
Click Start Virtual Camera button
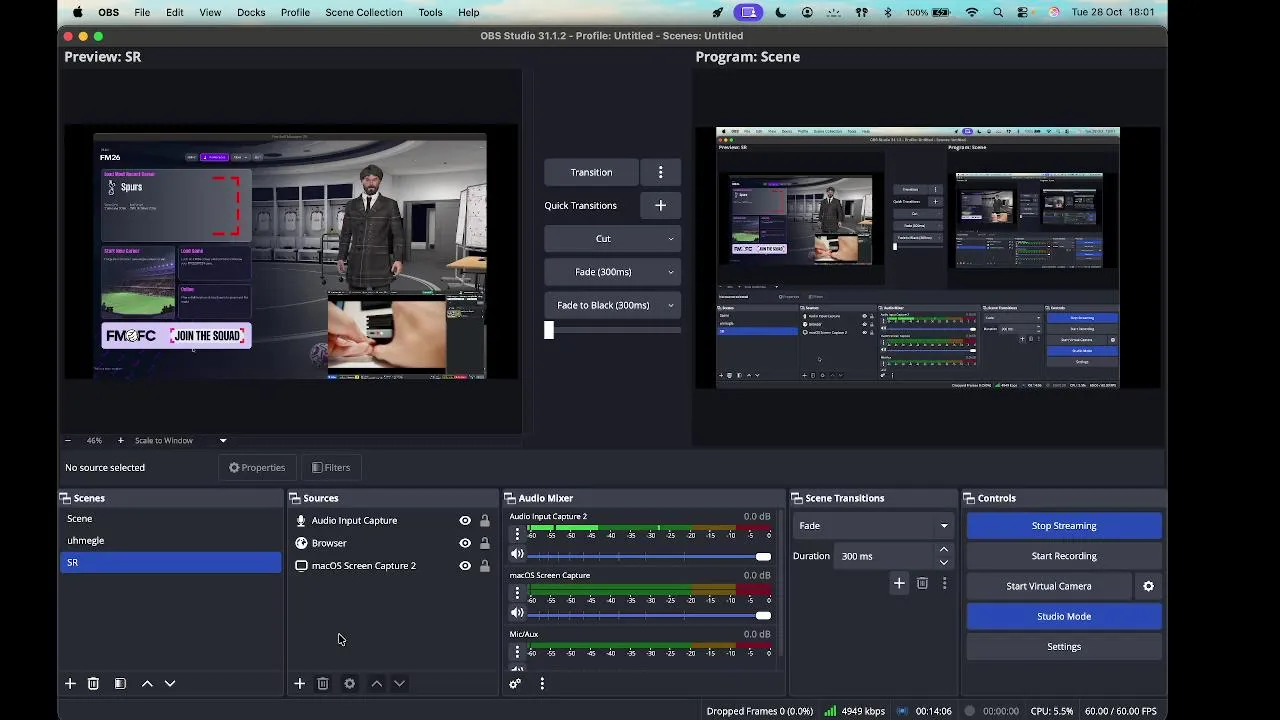coord(1048,586)
